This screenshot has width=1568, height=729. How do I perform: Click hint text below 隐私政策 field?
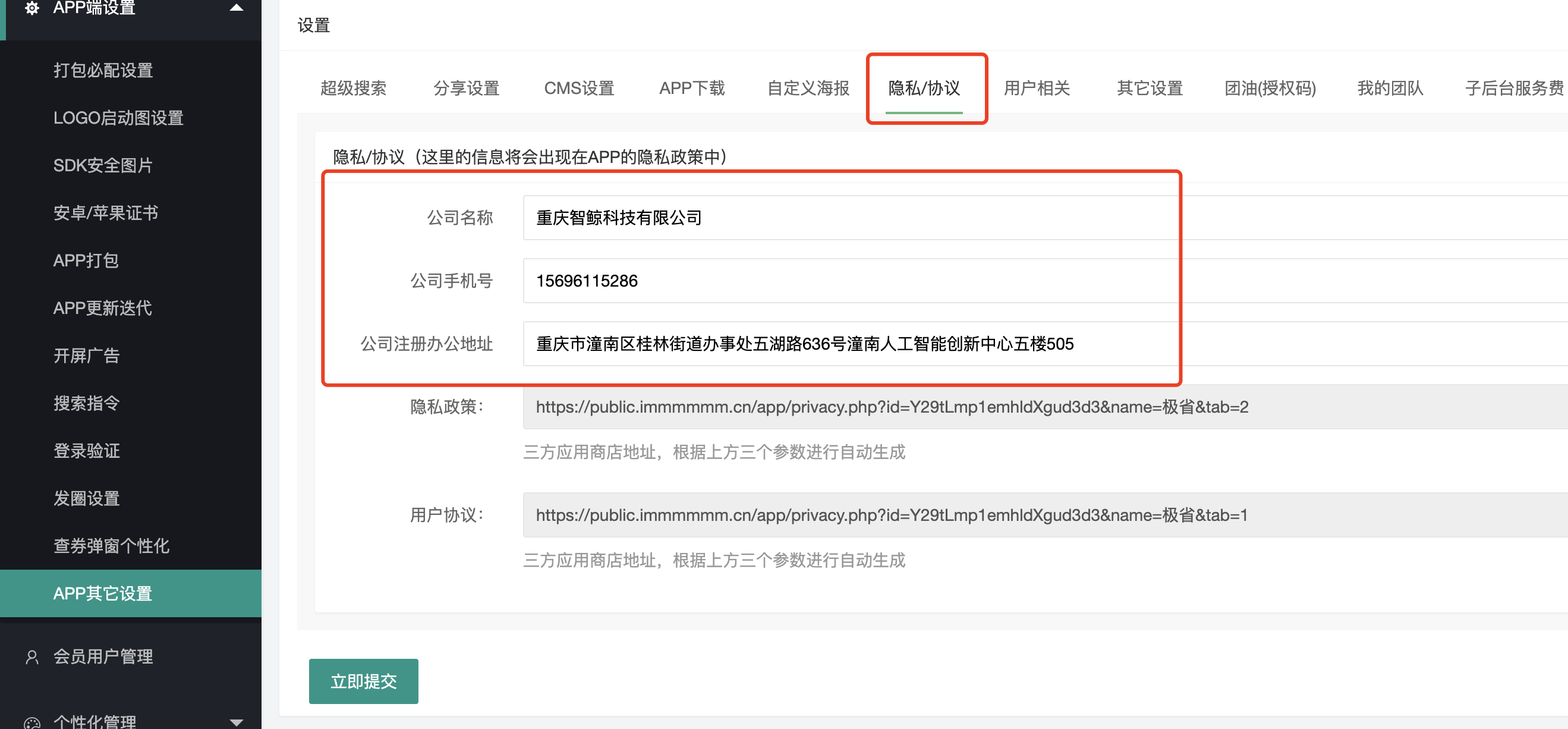pyautogui.click(x=714, y=452)
